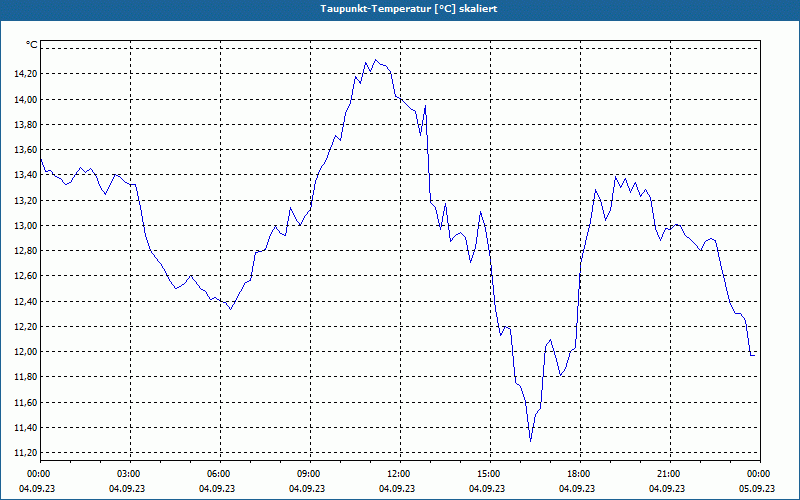Viewport: 800px width, 500px height.
Task: Click the 04.09.23 date under 03:00
Action: 127,489
